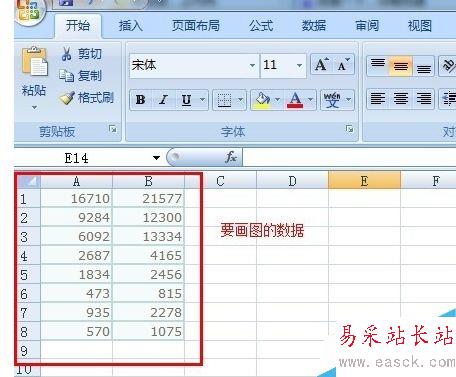This screenshot has height=377, width=456.
Task: Select cell containing 2278
Action: (149, 313)
